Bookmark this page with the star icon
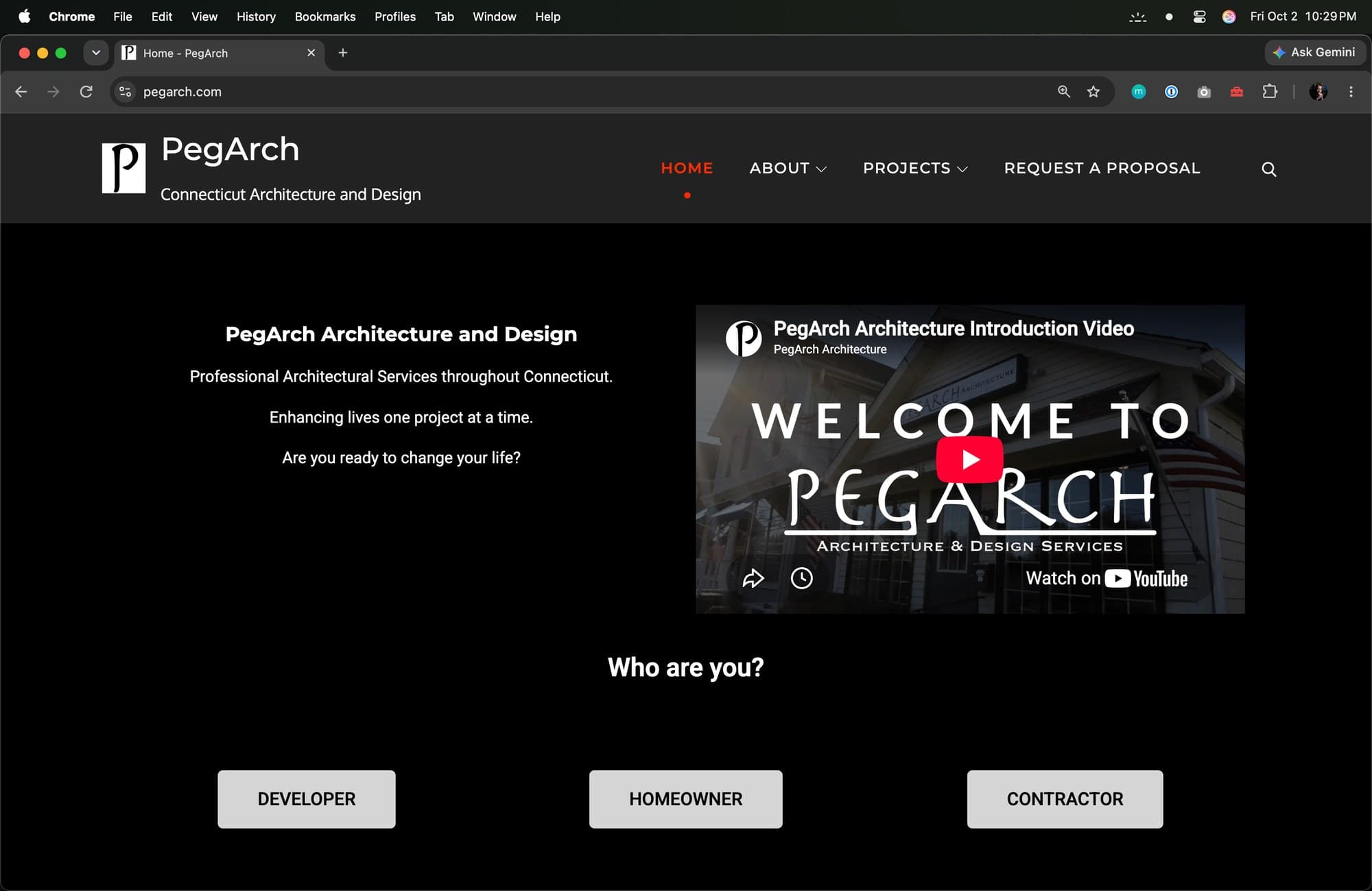This screenshot has width=1372, height=891. [1093, 91]
